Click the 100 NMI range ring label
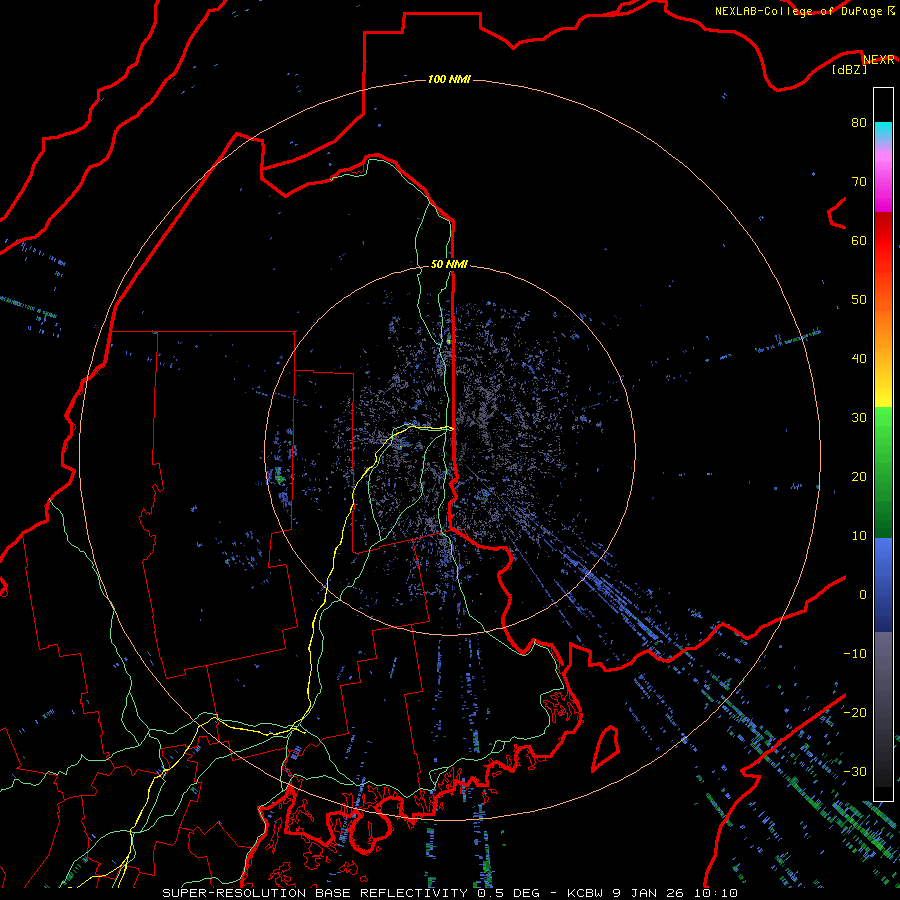900x900 pixels. (x=449, y=79)
